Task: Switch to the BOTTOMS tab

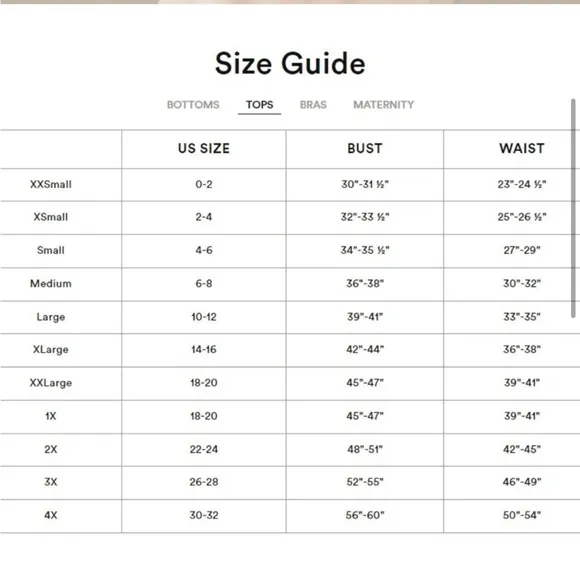Action: 193,105
